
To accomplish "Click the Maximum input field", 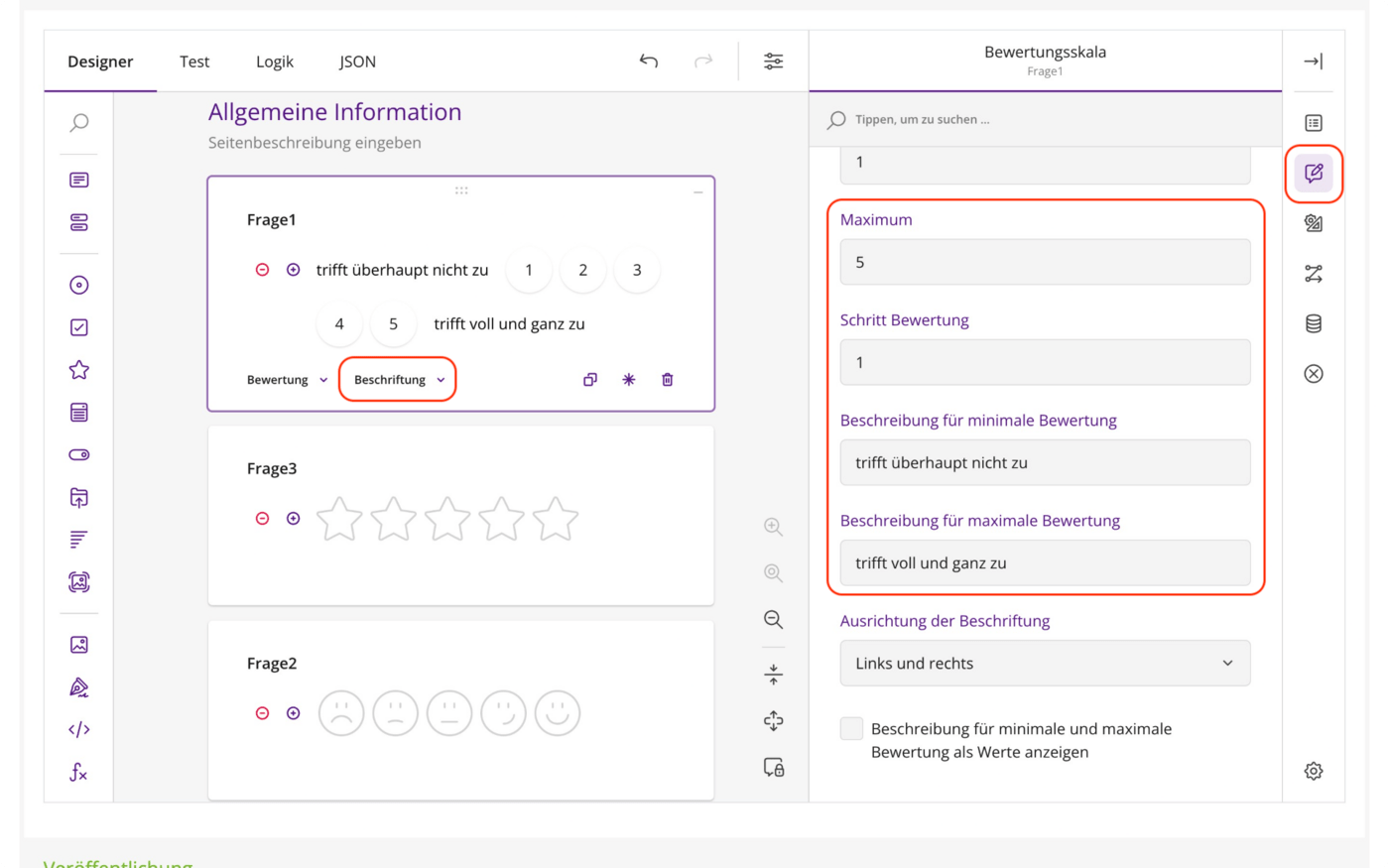I will (x=1045, y=262).
